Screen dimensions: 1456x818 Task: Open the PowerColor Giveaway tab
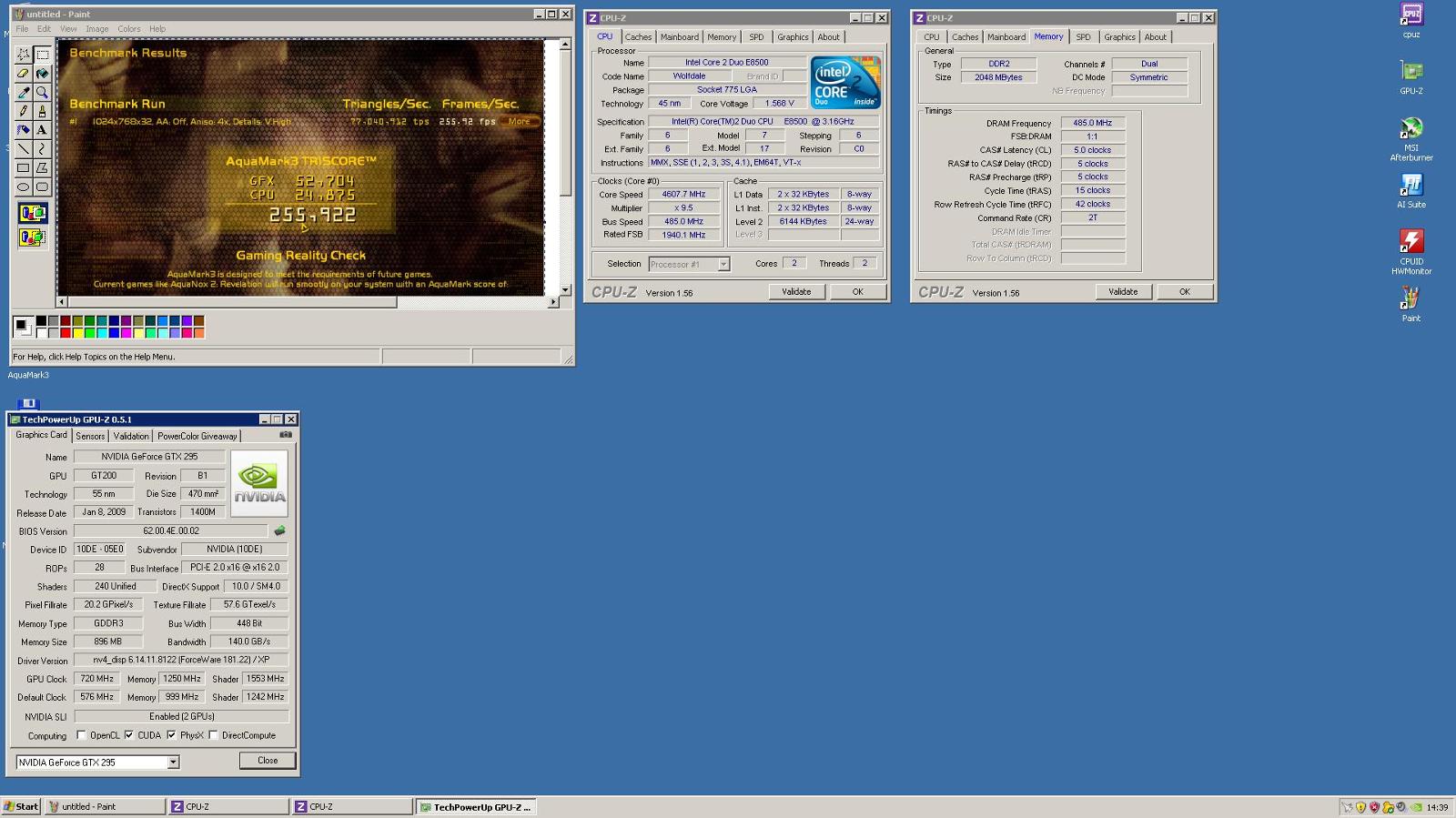[197, 436]
